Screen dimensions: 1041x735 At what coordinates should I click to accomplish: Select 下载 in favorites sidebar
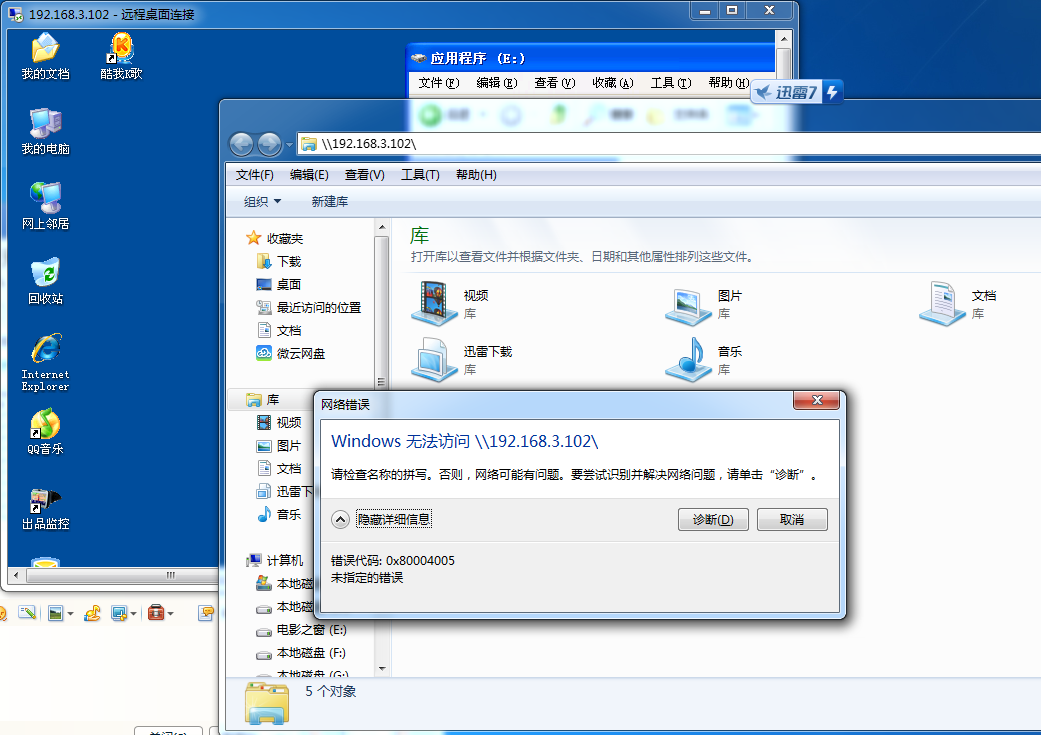pyautogui.click(x=279, y=262)
